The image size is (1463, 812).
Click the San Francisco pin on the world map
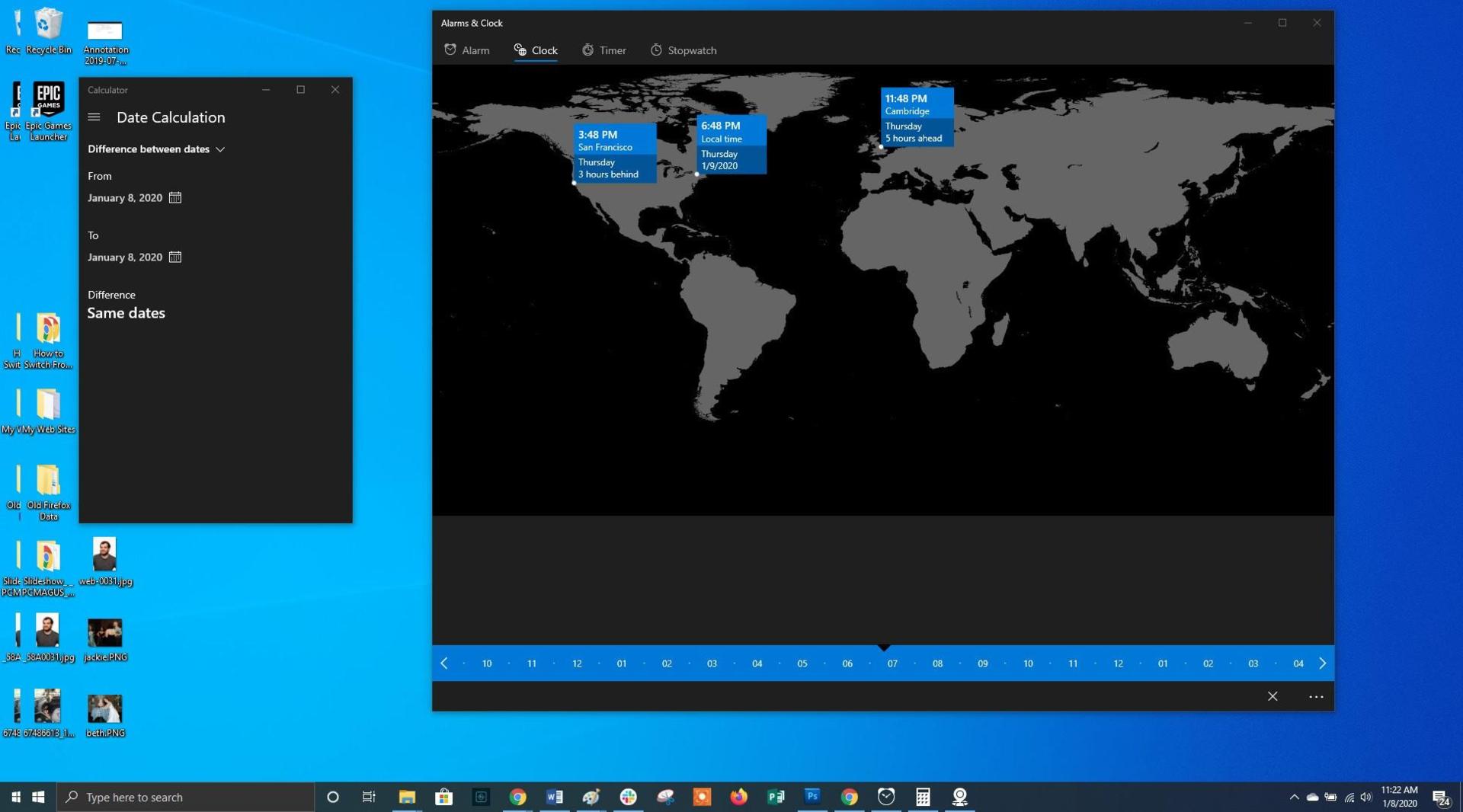point(573,183)
